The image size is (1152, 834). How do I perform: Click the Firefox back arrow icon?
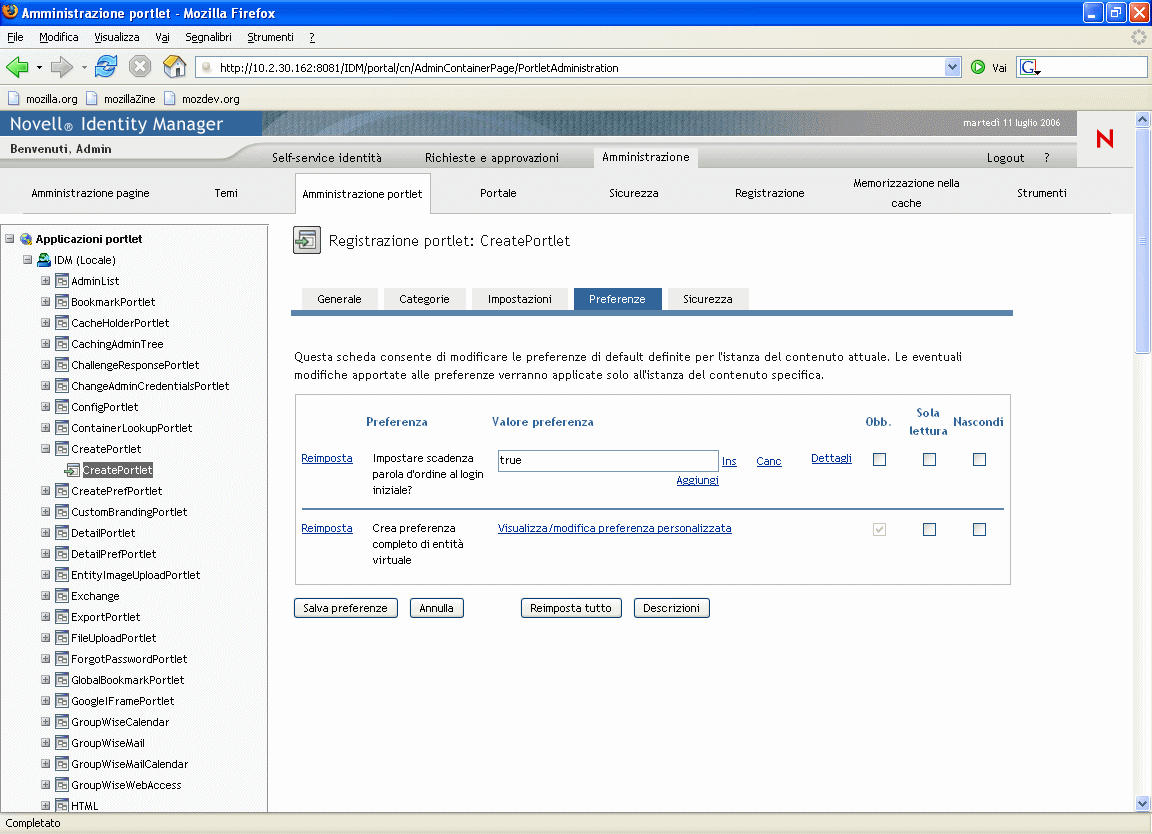point(17,68)
